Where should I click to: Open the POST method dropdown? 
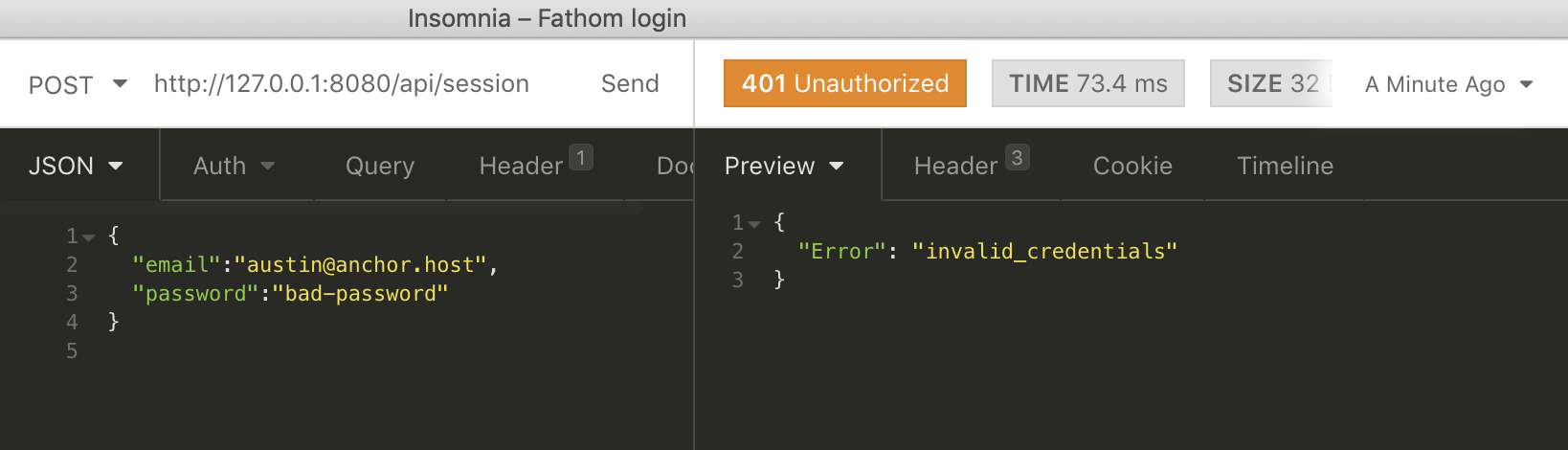pyautogui.click(x=78, y=84)
